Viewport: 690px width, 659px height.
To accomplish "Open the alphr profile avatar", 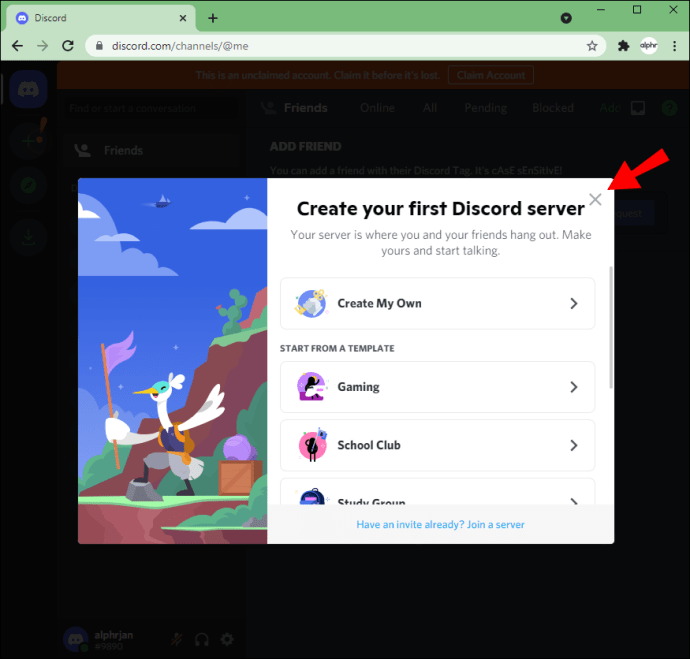I will [x=649, y=45].
